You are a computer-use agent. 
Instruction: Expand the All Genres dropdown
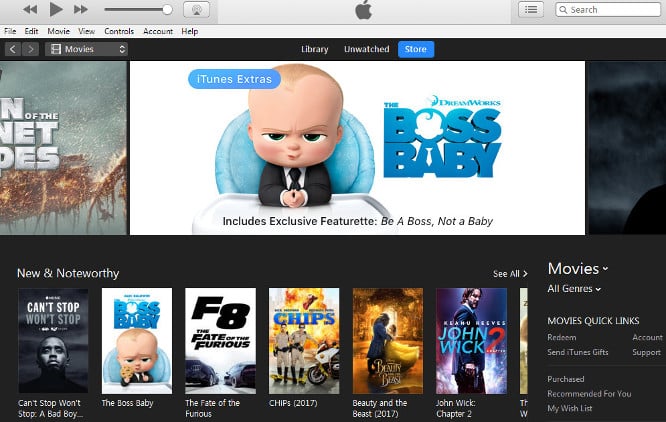[574, 289]
